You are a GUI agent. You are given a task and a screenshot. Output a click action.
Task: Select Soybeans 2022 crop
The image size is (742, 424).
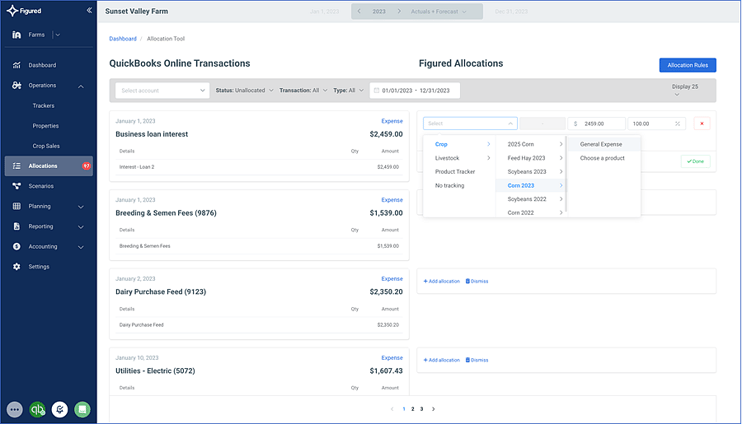pos(531,199)
